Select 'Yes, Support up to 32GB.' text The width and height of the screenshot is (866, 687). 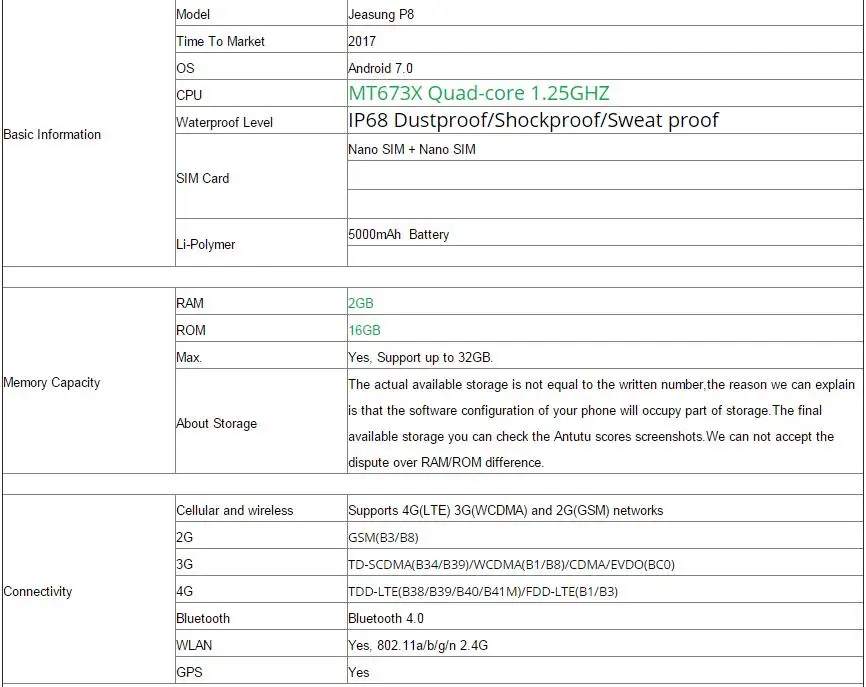pos(420,357)
